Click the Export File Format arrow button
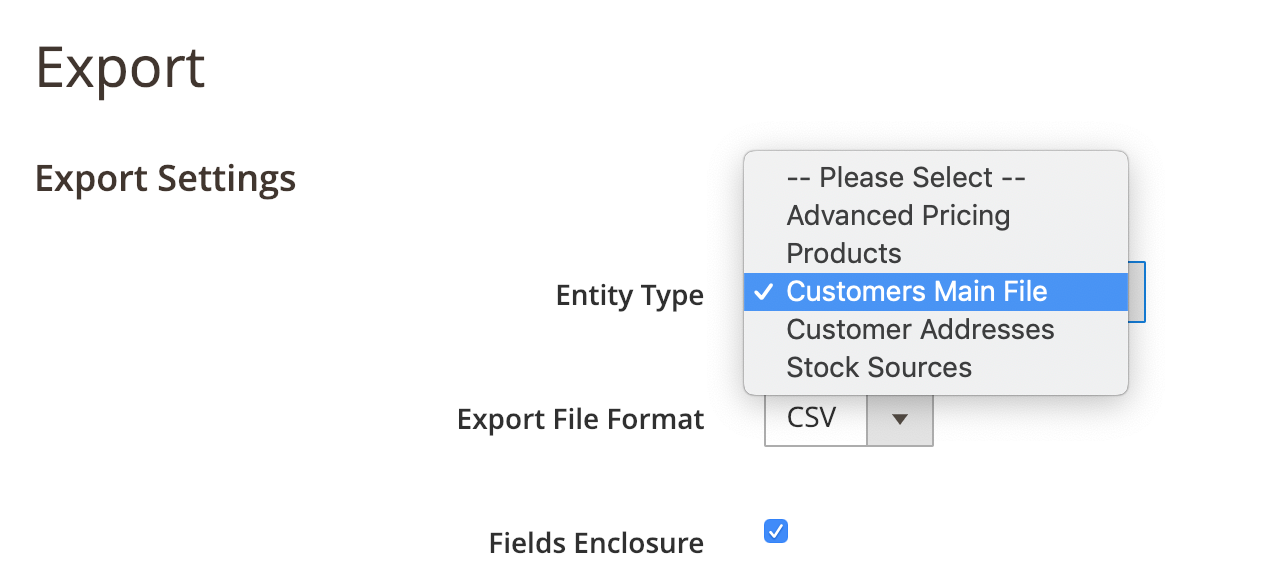Image resolution: width=1271 pixels, height=587 pixels. coord(899,419)
